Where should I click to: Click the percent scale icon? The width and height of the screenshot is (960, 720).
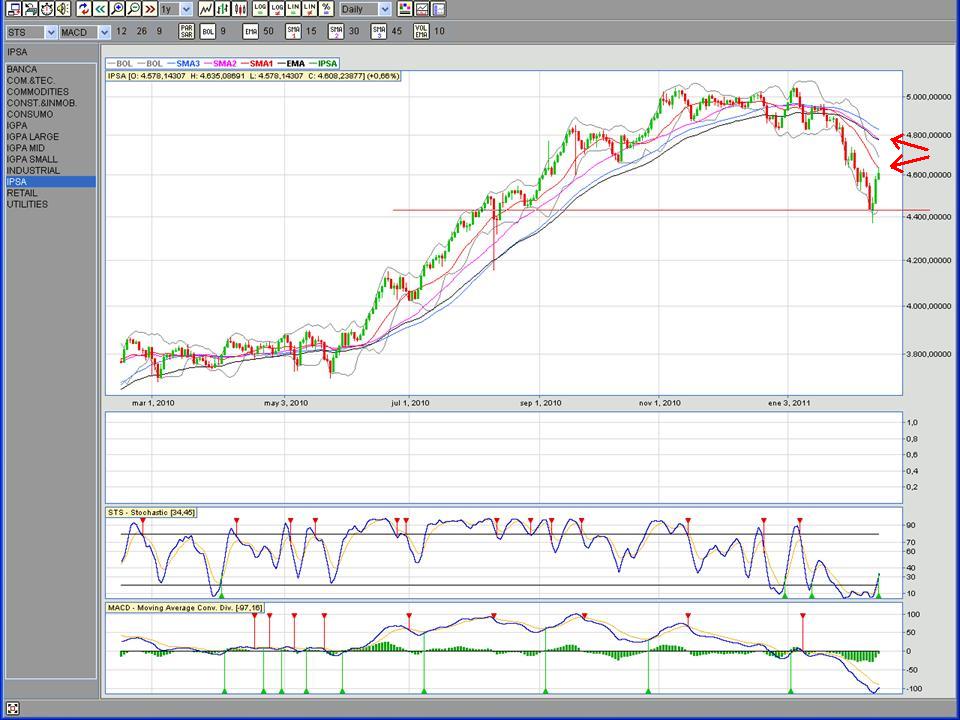pyautogui.click(x=326, y=9)
